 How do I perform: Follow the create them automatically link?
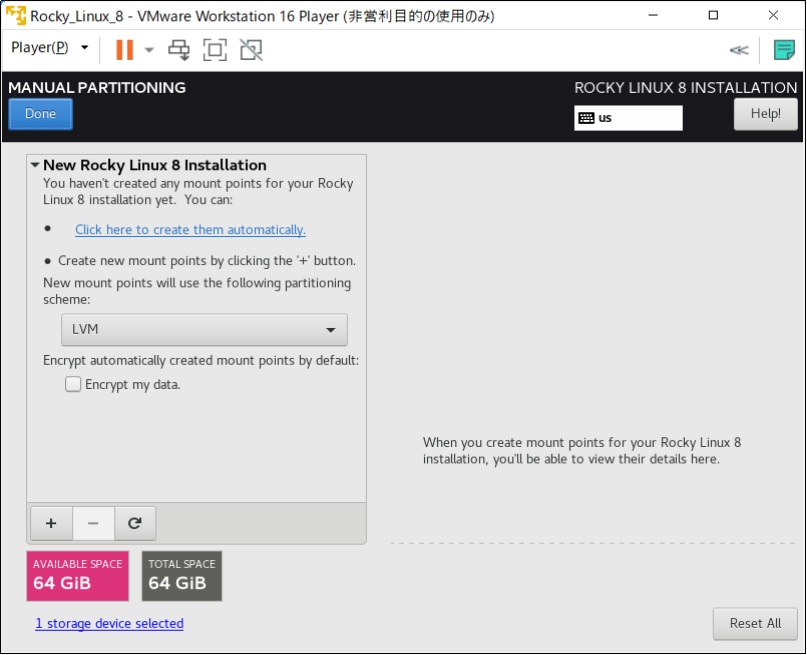190,229
